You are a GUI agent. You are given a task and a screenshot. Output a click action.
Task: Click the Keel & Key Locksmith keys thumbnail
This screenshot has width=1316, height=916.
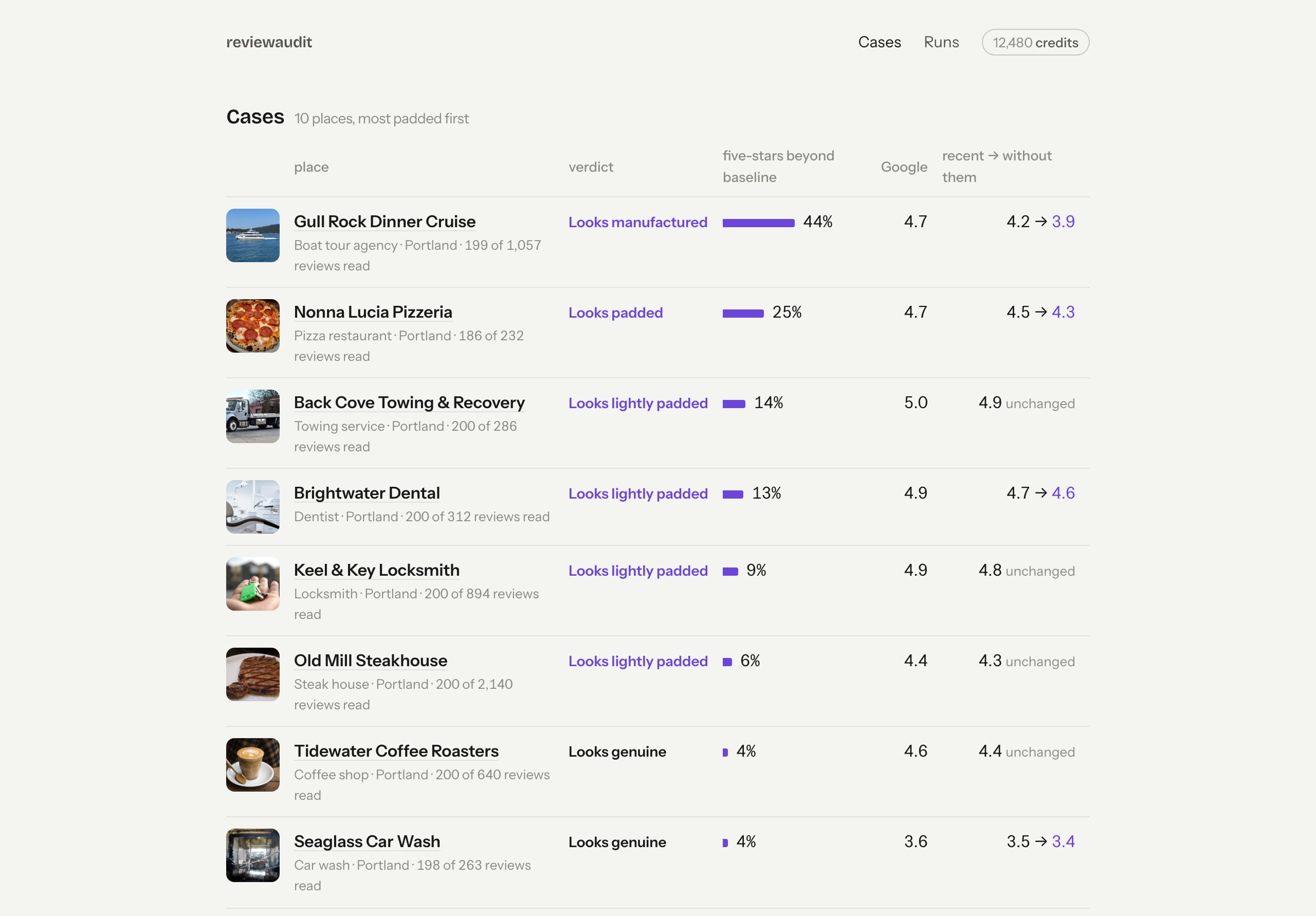(x=253, y=583)
